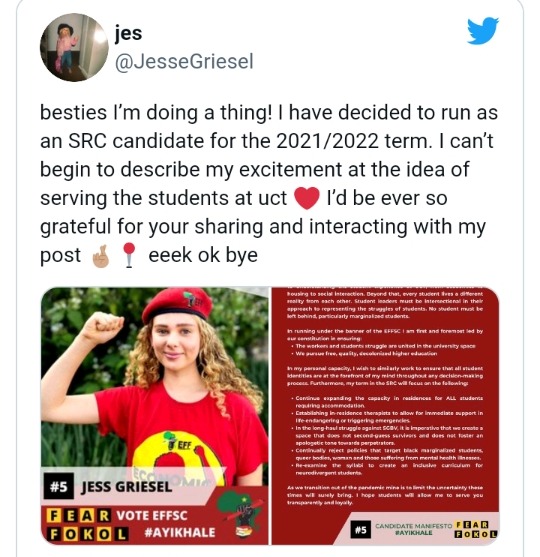Viewport: 540px width, 557px height.
Task: Open the display name jes
Action: pos(128,33)
